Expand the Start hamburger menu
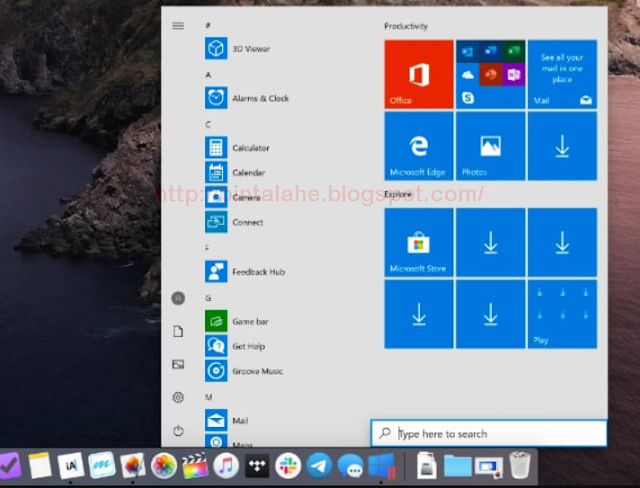The width and height of the screenshot is (640, 488). [x=178, y=26]
